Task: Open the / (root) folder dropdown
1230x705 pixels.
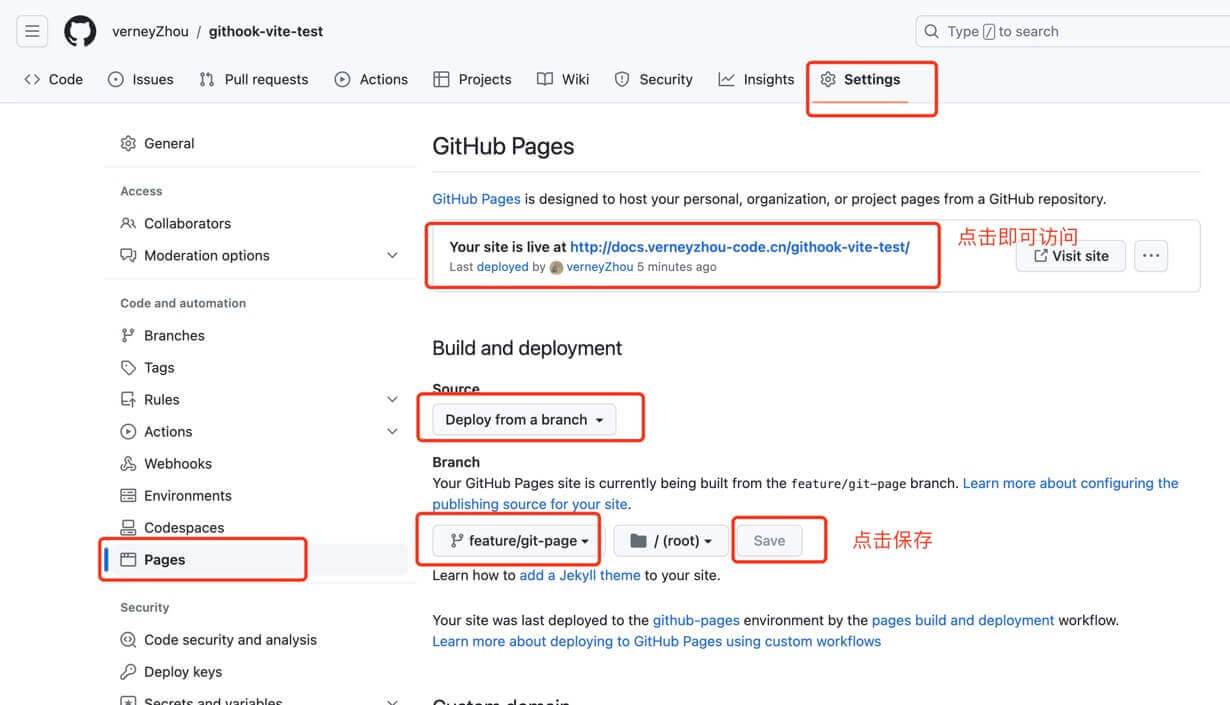Action: click(670, 541)
